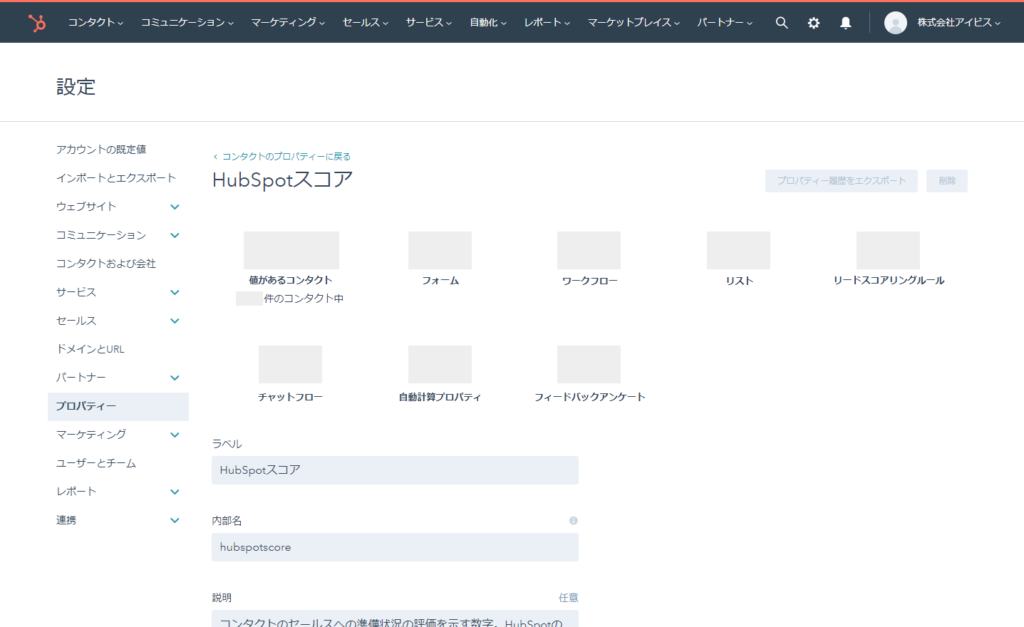Select コンタクトおよび会社 in the sidebar
The width and height of the screenshot is (1024, 627).
106,263
